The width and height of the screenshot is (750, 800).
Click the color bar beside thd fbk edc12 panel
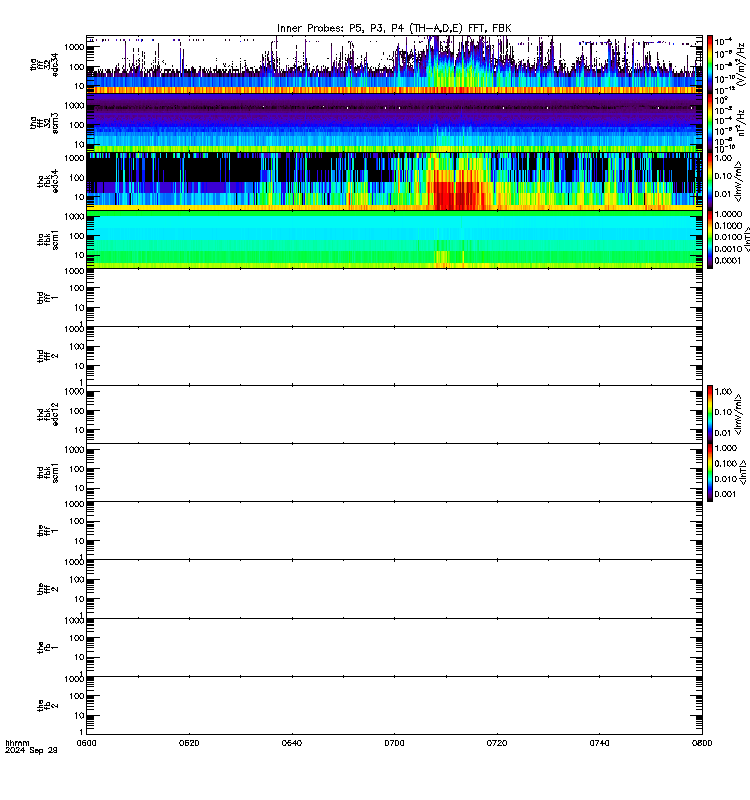tap(710, 414)
